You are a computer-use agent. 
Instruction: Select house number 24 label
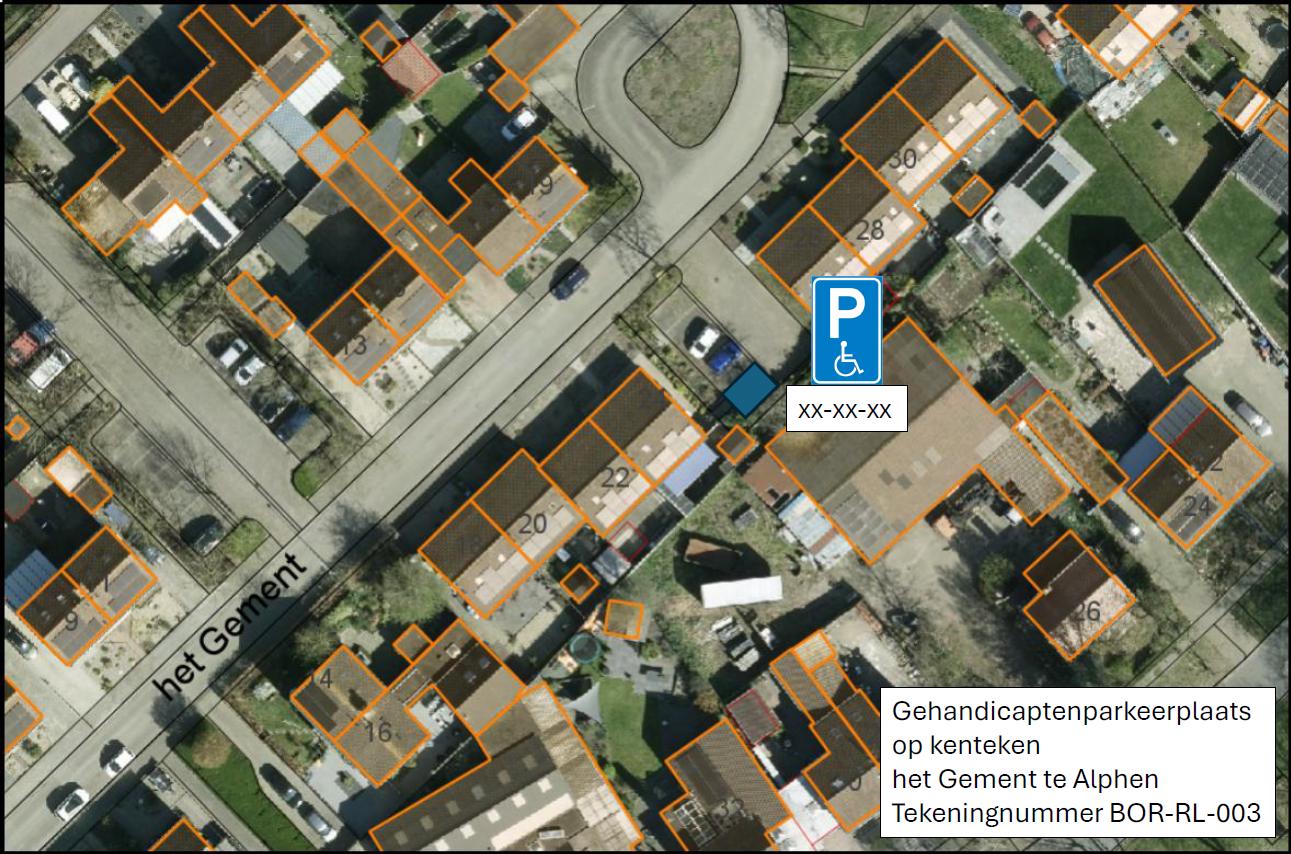click(x=1196, y=507)
